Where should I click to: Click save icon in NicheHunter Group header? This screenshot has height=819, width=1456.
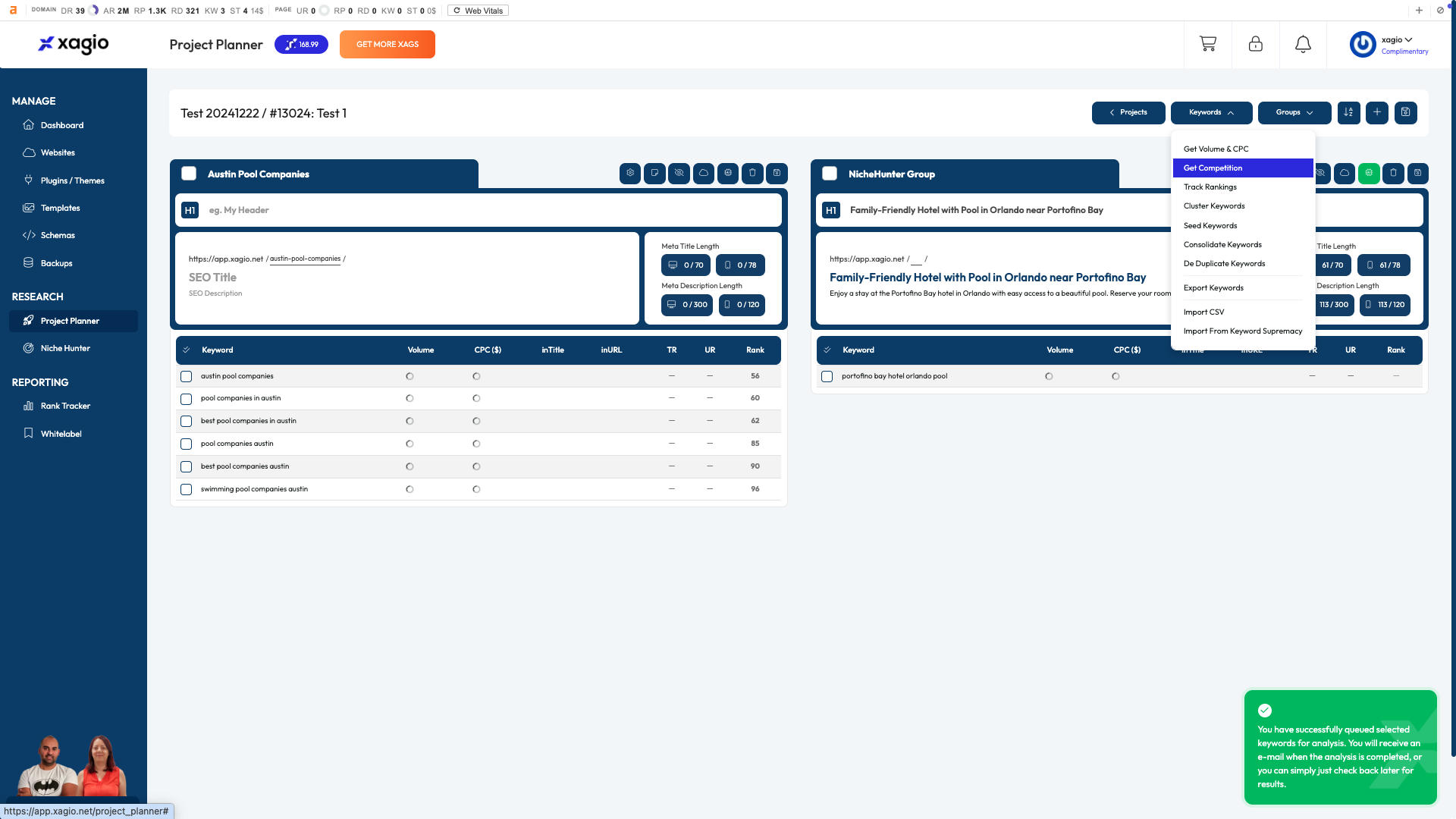(1417, 174)
